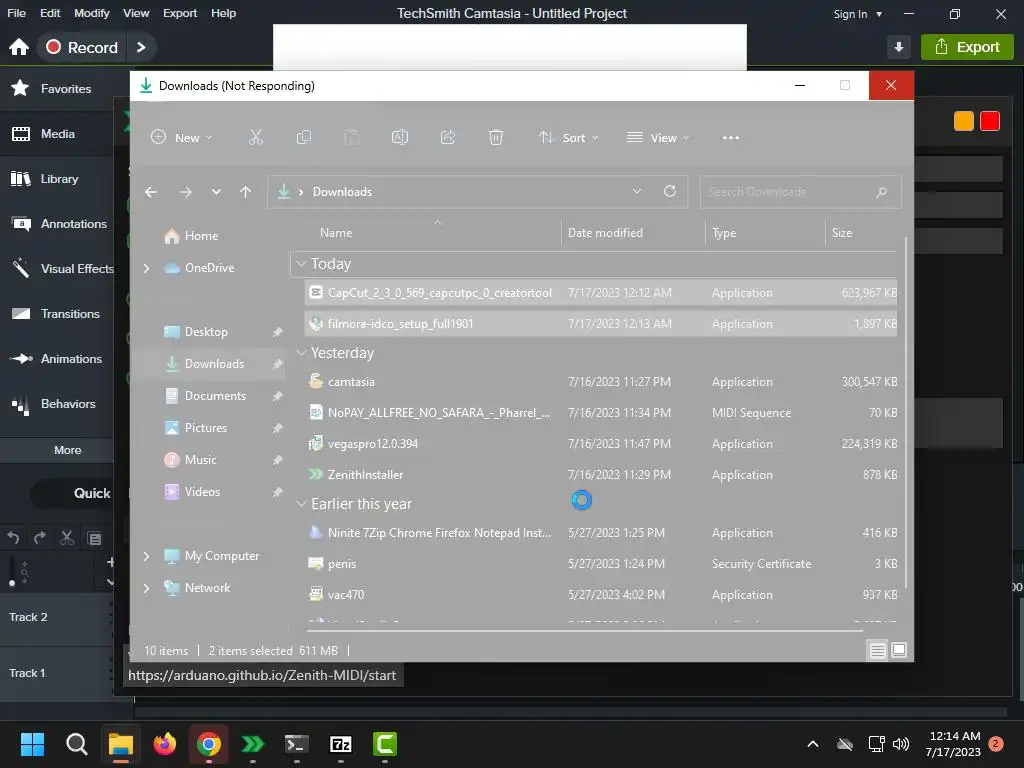1024x768 pixels.
Task: Click the green Export button
Action: click(x=967, y=47)
